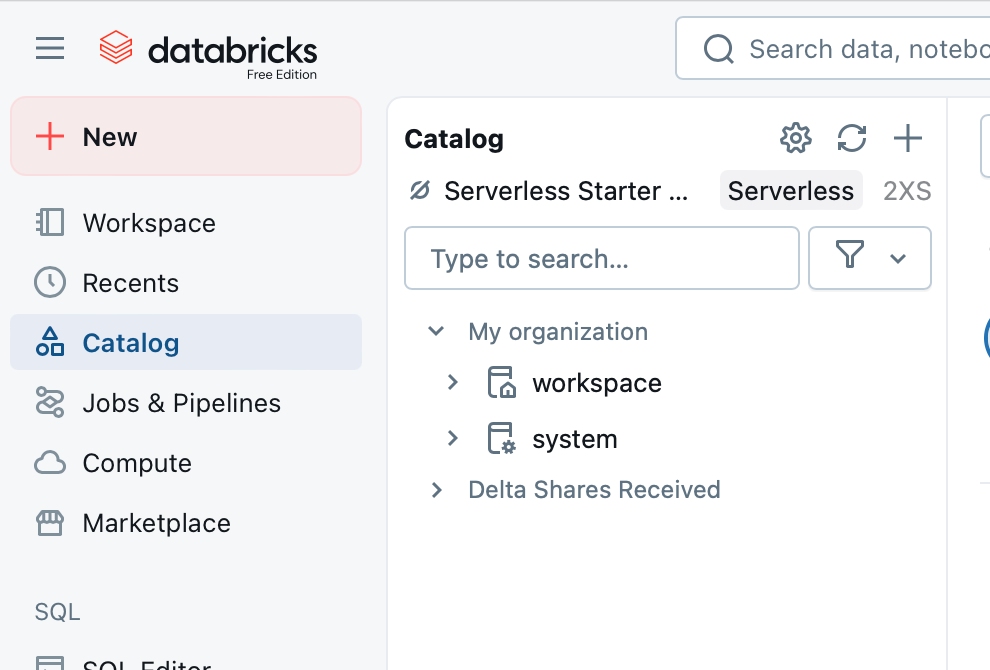
Task: Click the Serverless Starter compute icon
Action: coord(420,191)
